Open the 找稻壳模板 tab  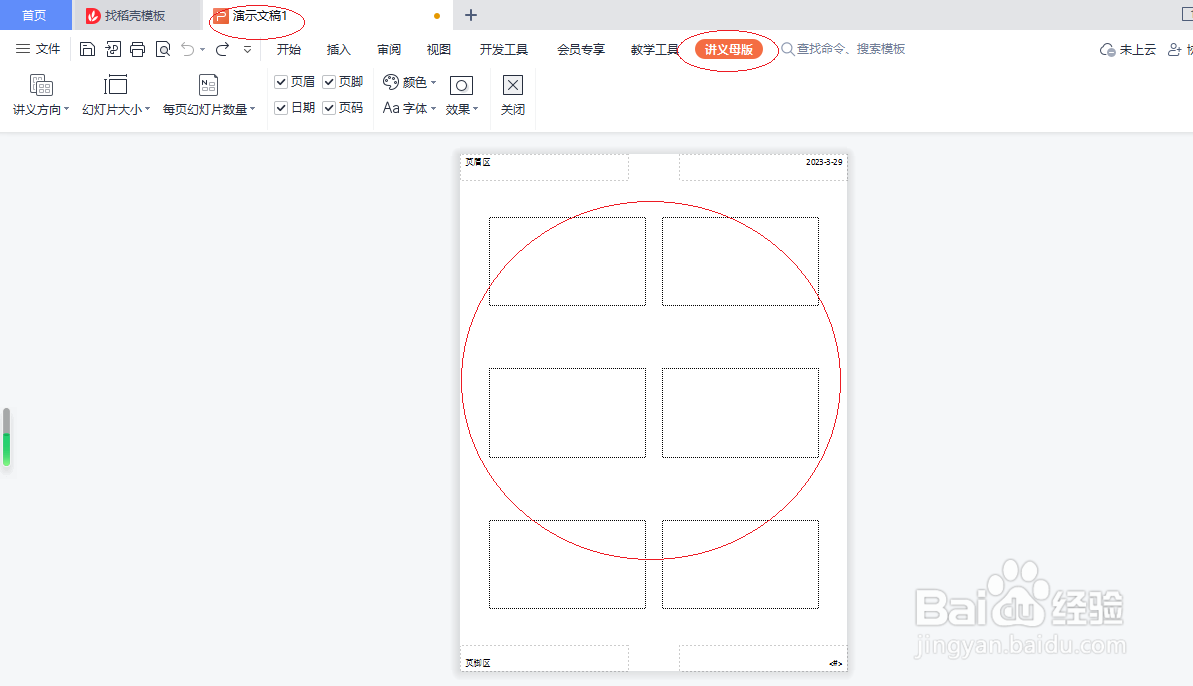137,15
